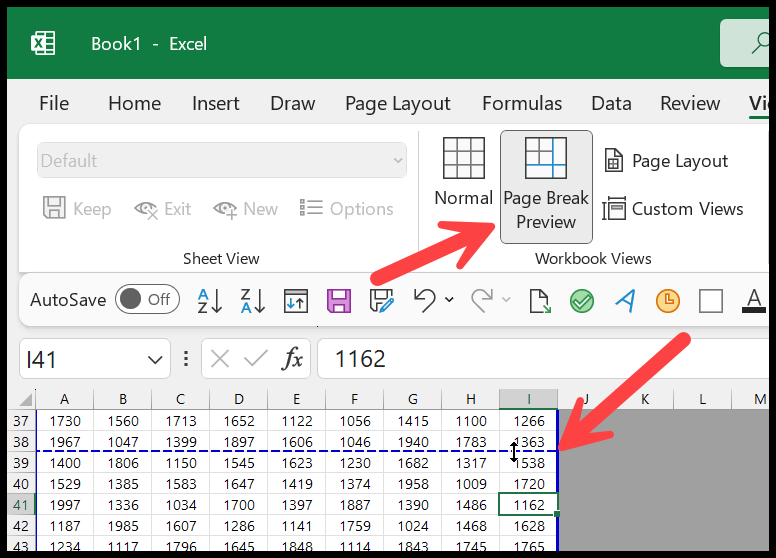Undo the last action
This screenshot has height=558, width=776.
pyautogui.click(x=424, y=300)
